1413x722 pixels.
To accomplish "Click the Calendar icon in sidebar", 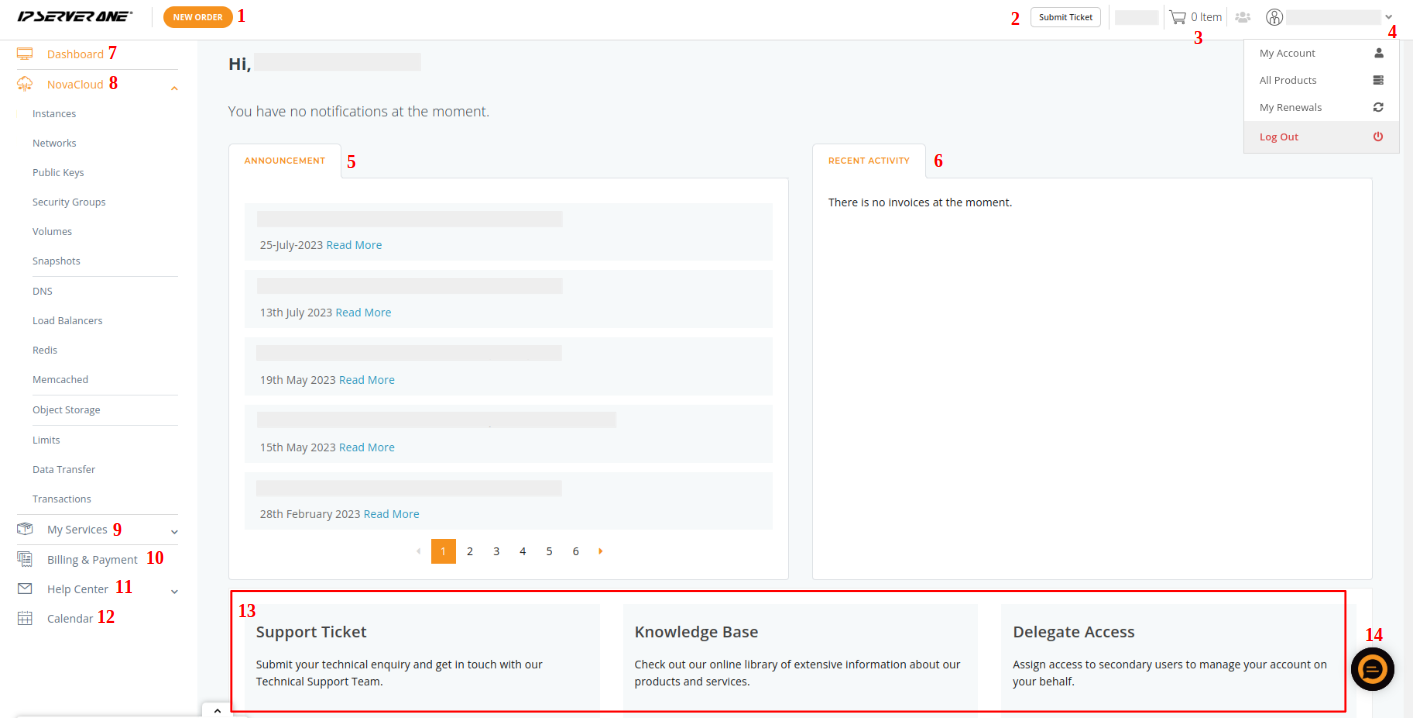I will [x=25, y=618].
